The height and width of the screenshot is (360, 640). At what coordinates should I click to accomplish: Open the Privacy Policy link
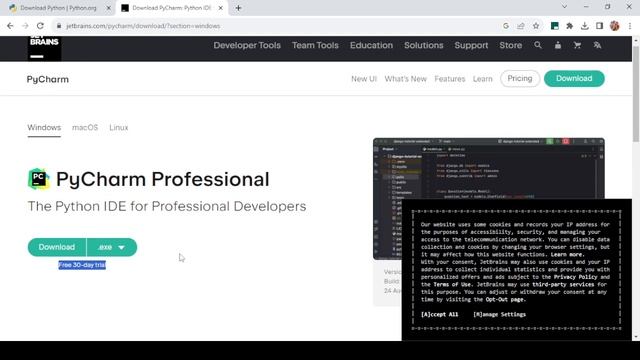576,277
